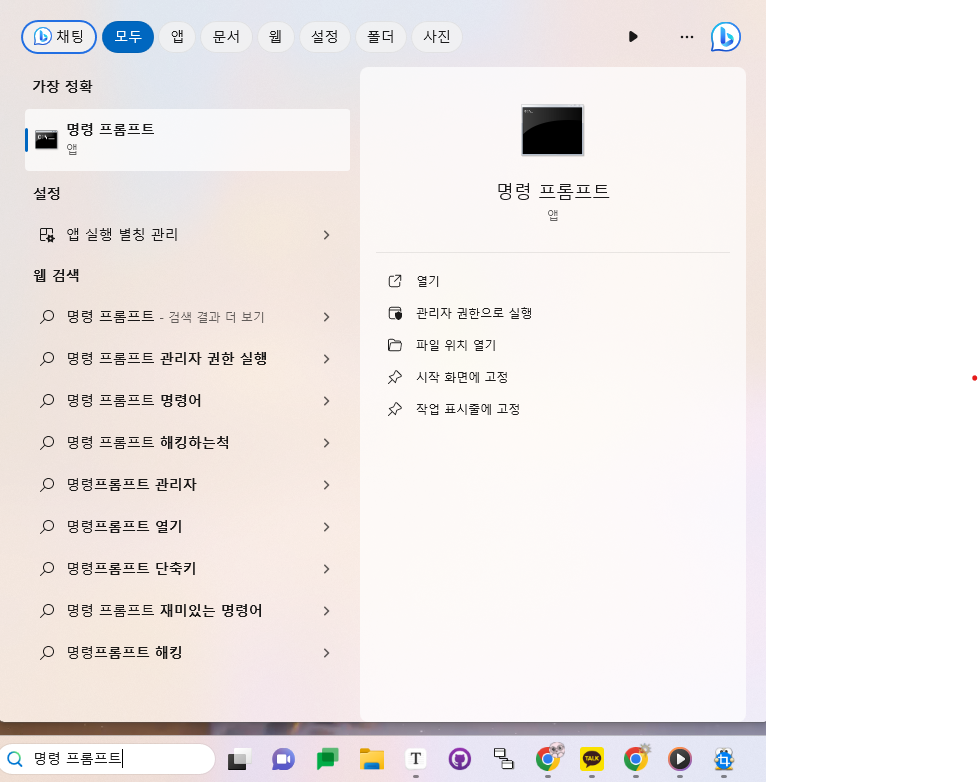Expand chevron for 명령 프롬프트 관리자 권한 실행
The width and height of the screenshot is (978, 782).
326,359
